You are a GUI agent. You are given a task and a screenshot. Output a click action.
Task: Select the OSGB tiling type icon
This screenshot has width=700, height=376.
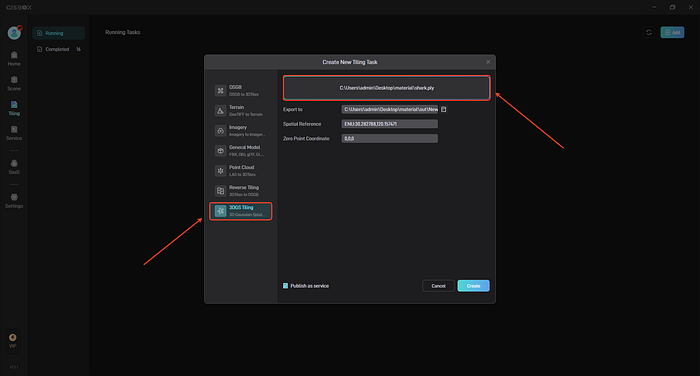(x=221, y=91)
